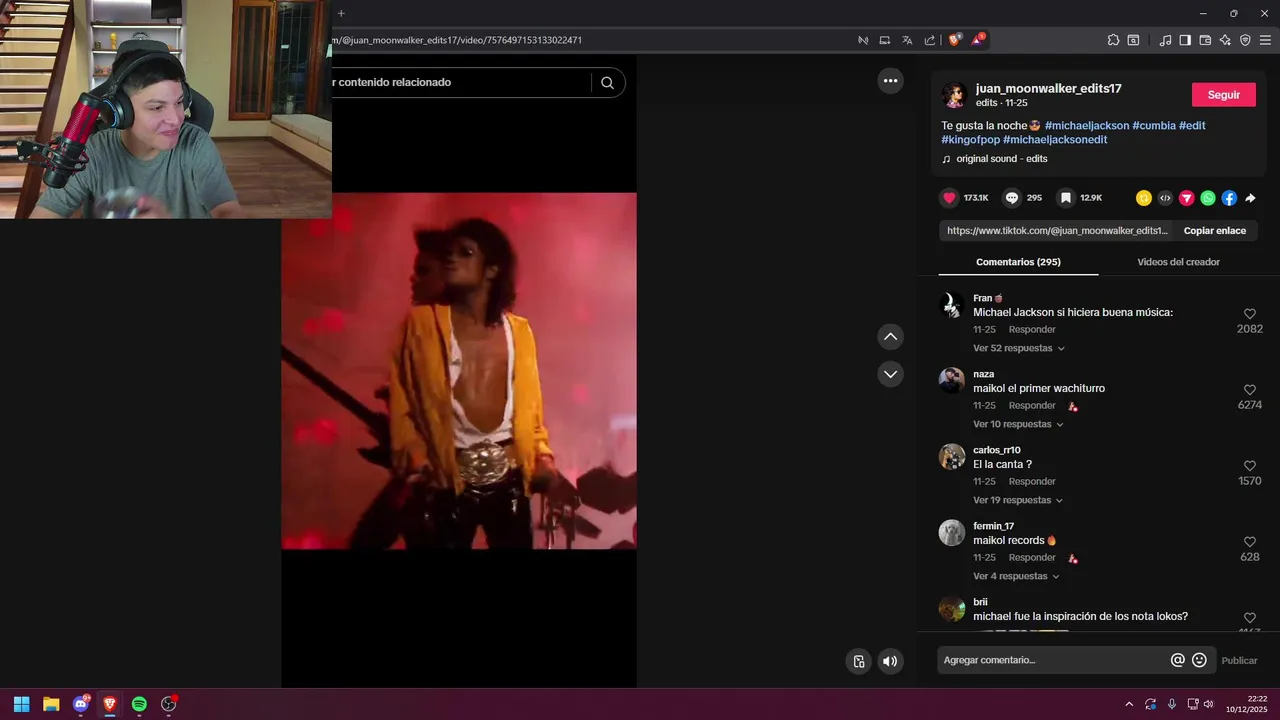Screen dimensions: 1280x720
Task: Expand Ver 4 respuestas under fermin_17's comment
Action: pos(1016,576)
